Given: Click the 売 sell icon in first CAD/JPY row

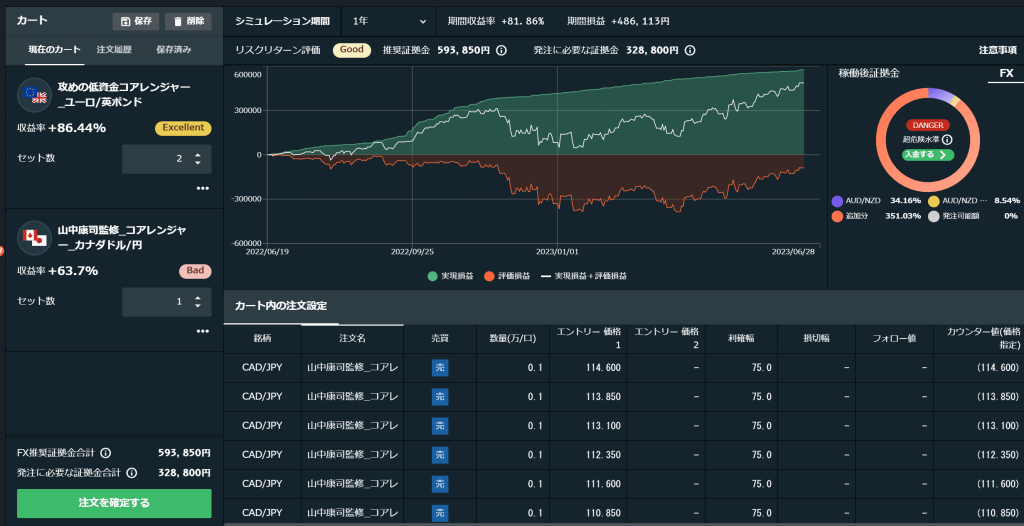Looking at the screenshot, I should [x=439, y=368].
